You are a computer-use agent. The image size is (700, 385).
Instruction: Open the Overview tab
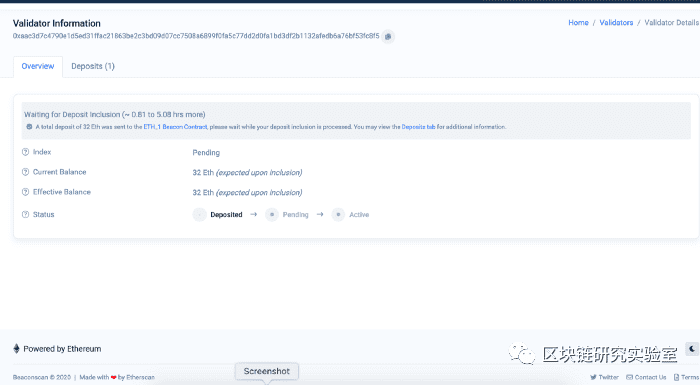click(38, 66)
